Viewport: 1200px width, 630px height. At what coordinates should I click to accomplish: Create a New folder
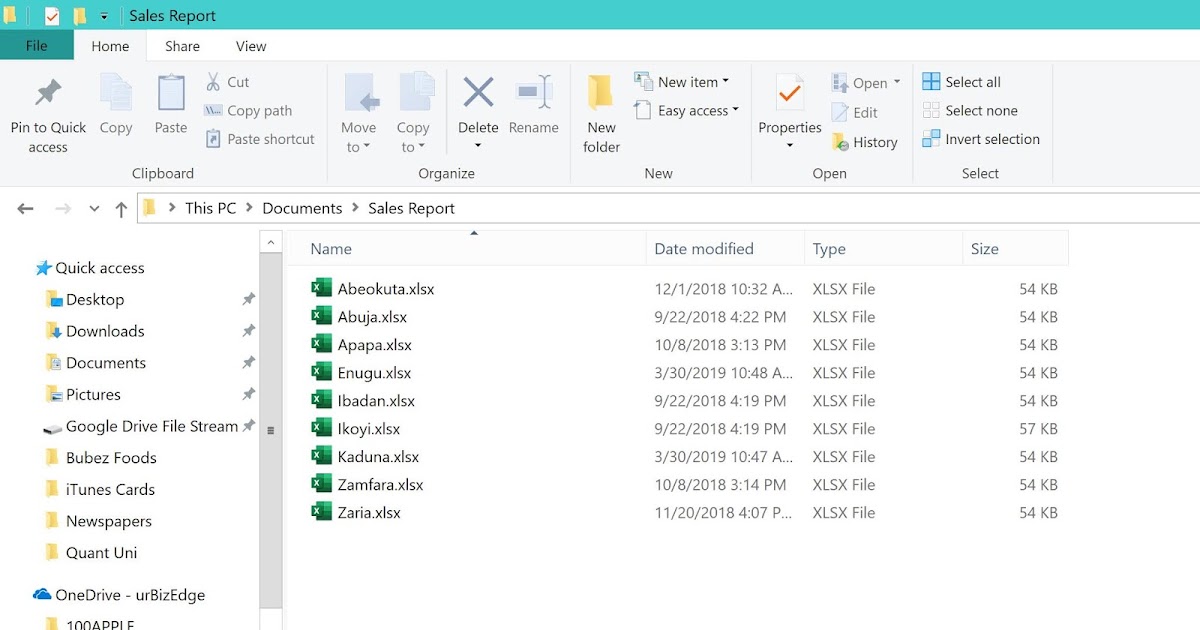click(600, 110)
